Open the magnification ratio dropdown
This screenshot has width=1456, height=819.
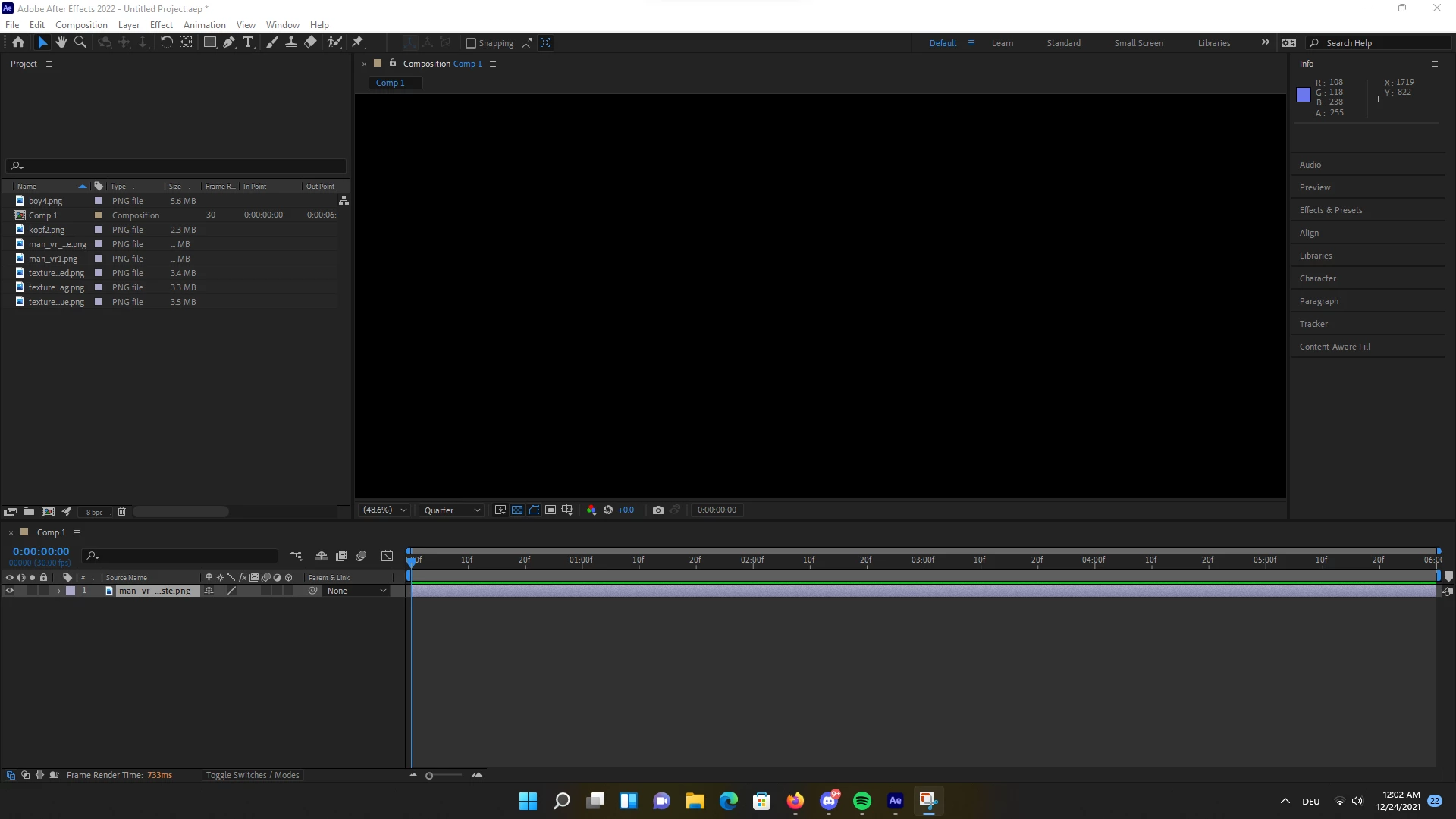point(385,510)
